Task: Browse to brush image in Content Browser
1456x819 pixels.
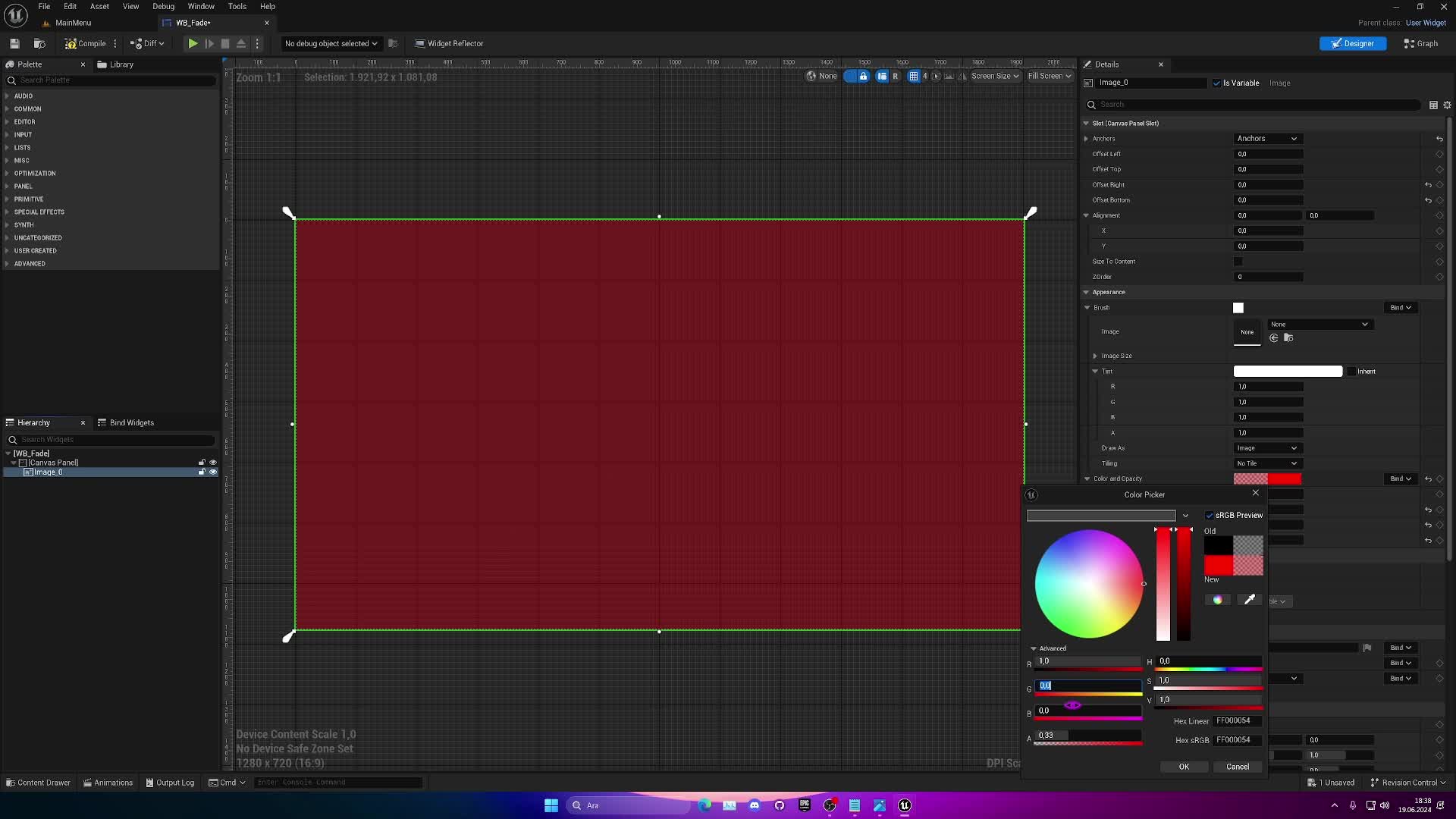Action: [x=1288, y=338]
